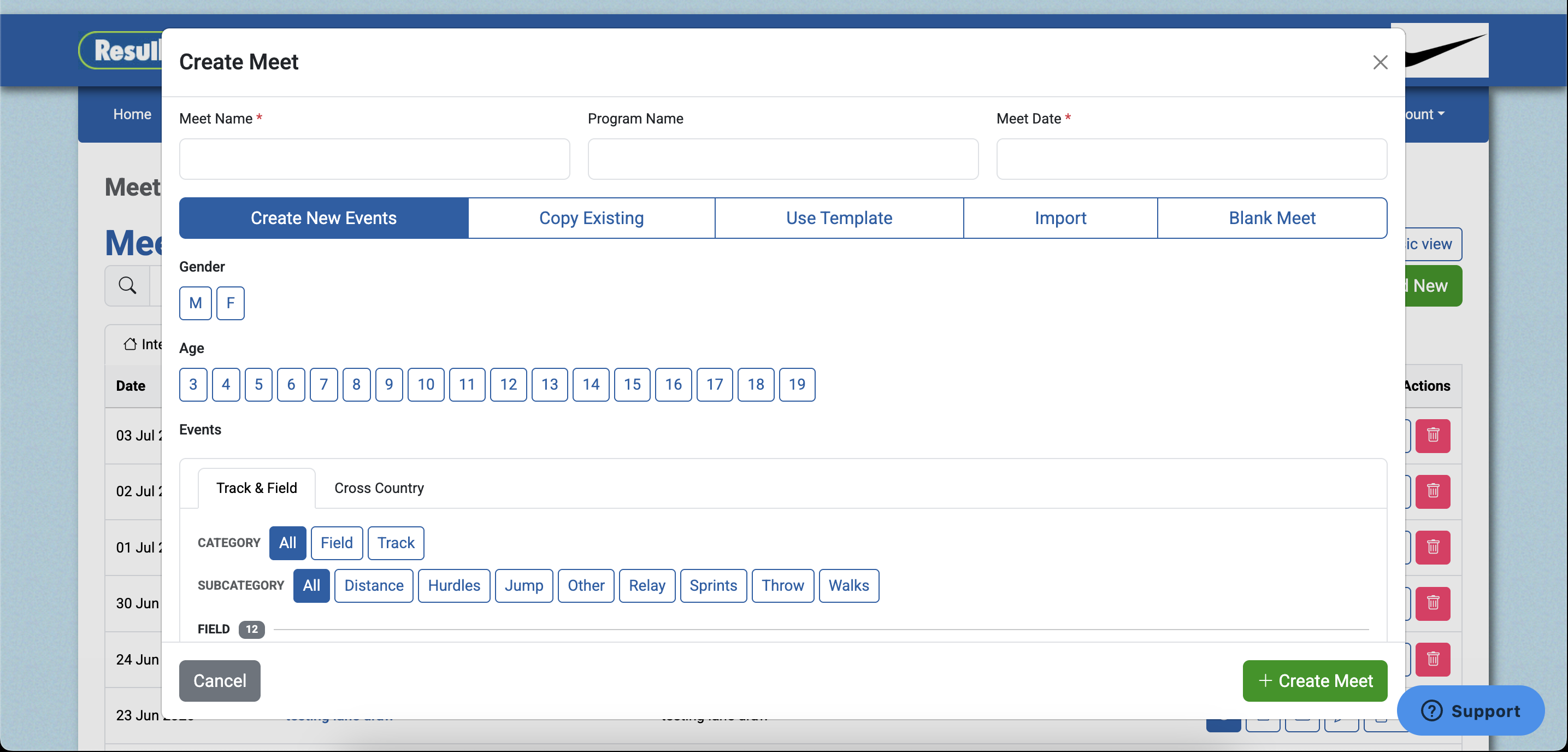Select age 7
Screen dimensions: 1568x752
coord(324,384)
